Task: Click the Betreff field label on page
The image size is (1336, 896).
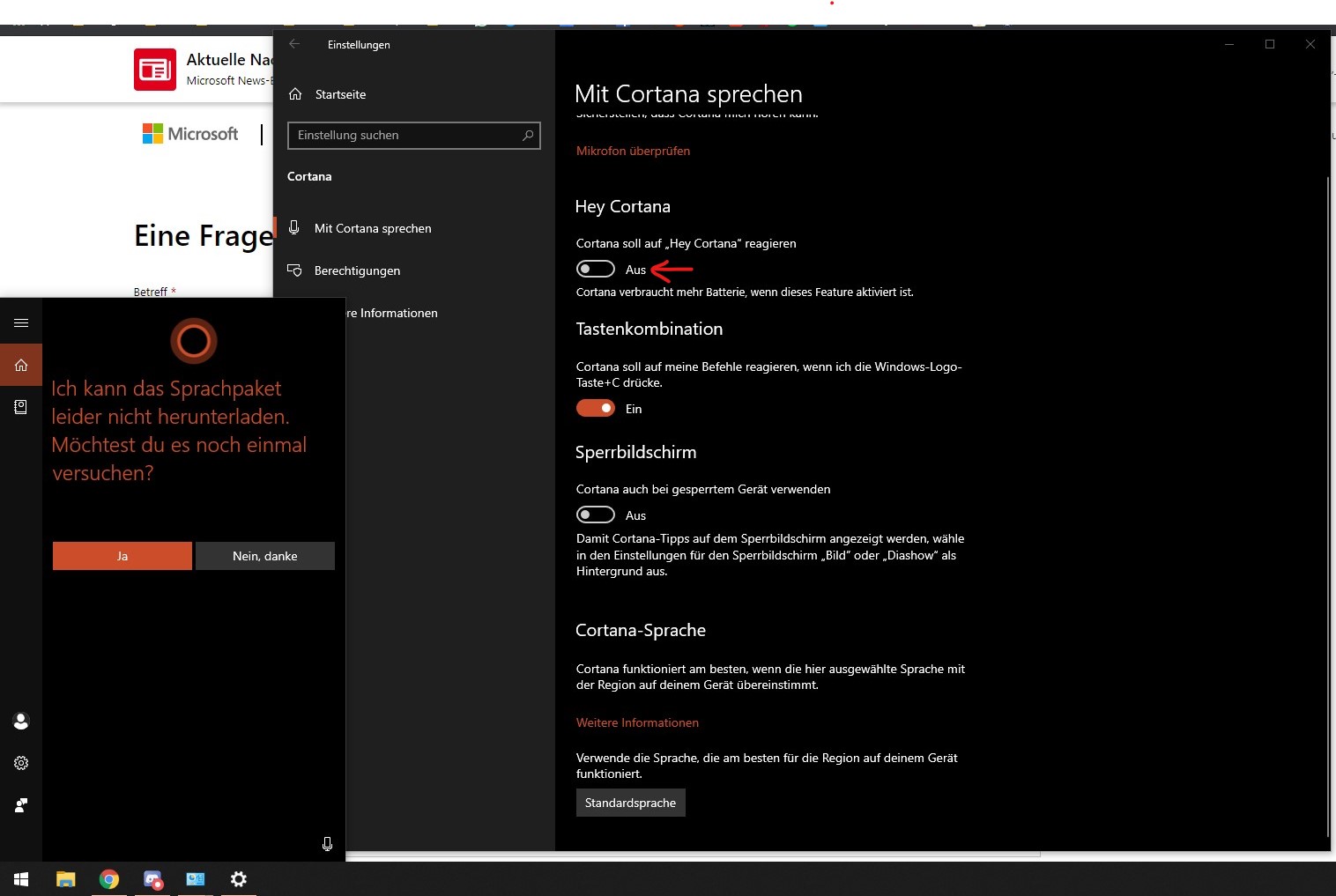Action: (x=151, y=292)
